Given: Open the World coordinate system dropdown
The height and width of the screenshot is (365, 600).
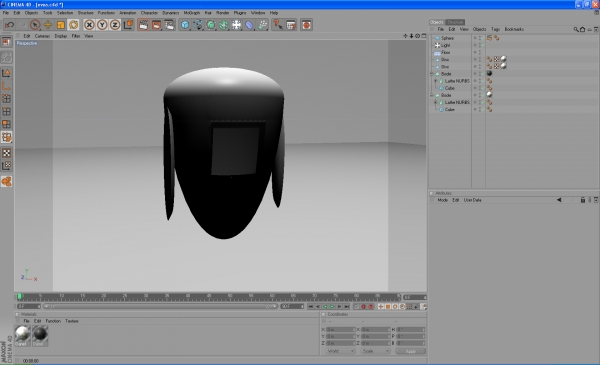Looking at the screenshot, I should (340, 351).
